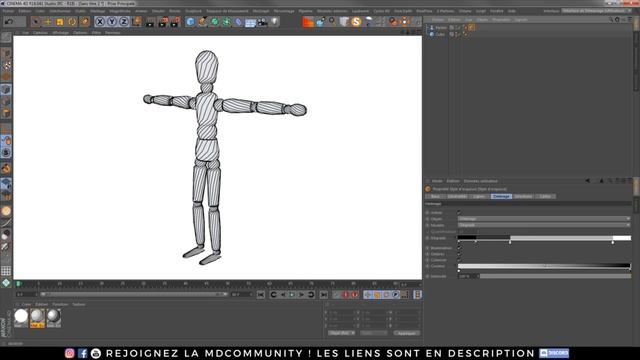Select the white material thumbnail
640x360 pixels.
(21, 318)
